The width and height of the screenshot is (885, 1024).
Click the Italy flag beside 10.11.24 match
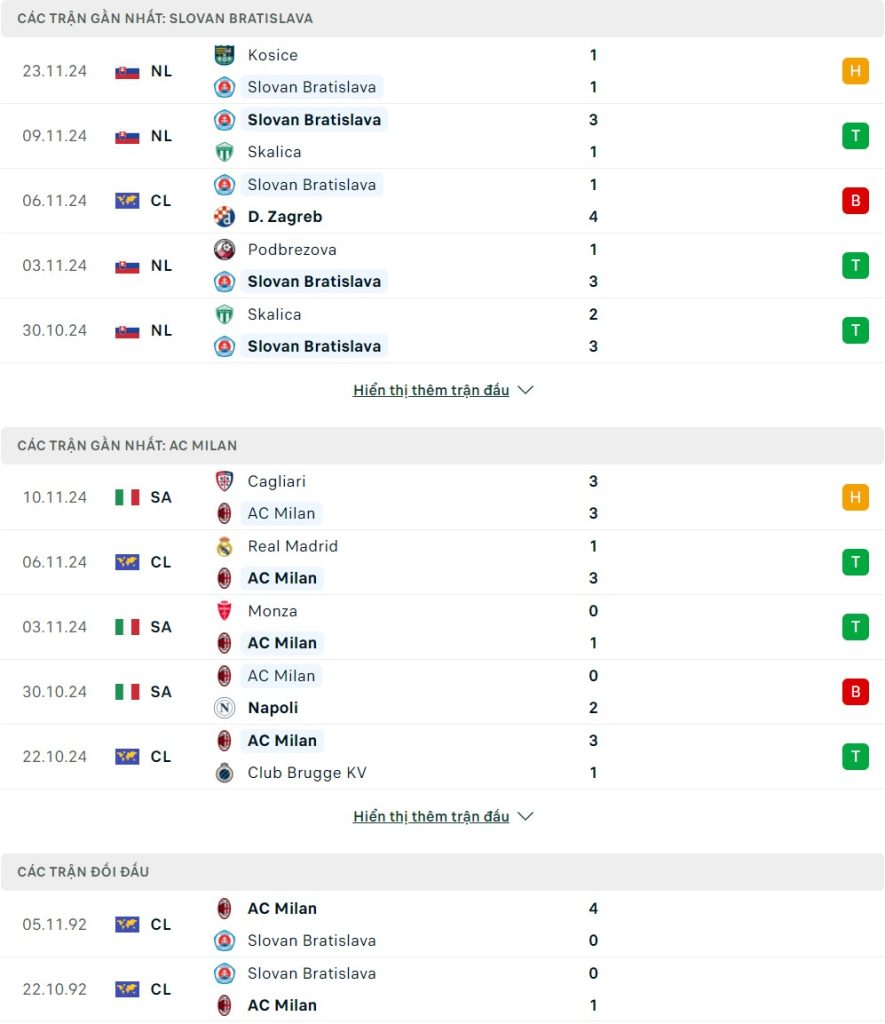click(127, 497)
